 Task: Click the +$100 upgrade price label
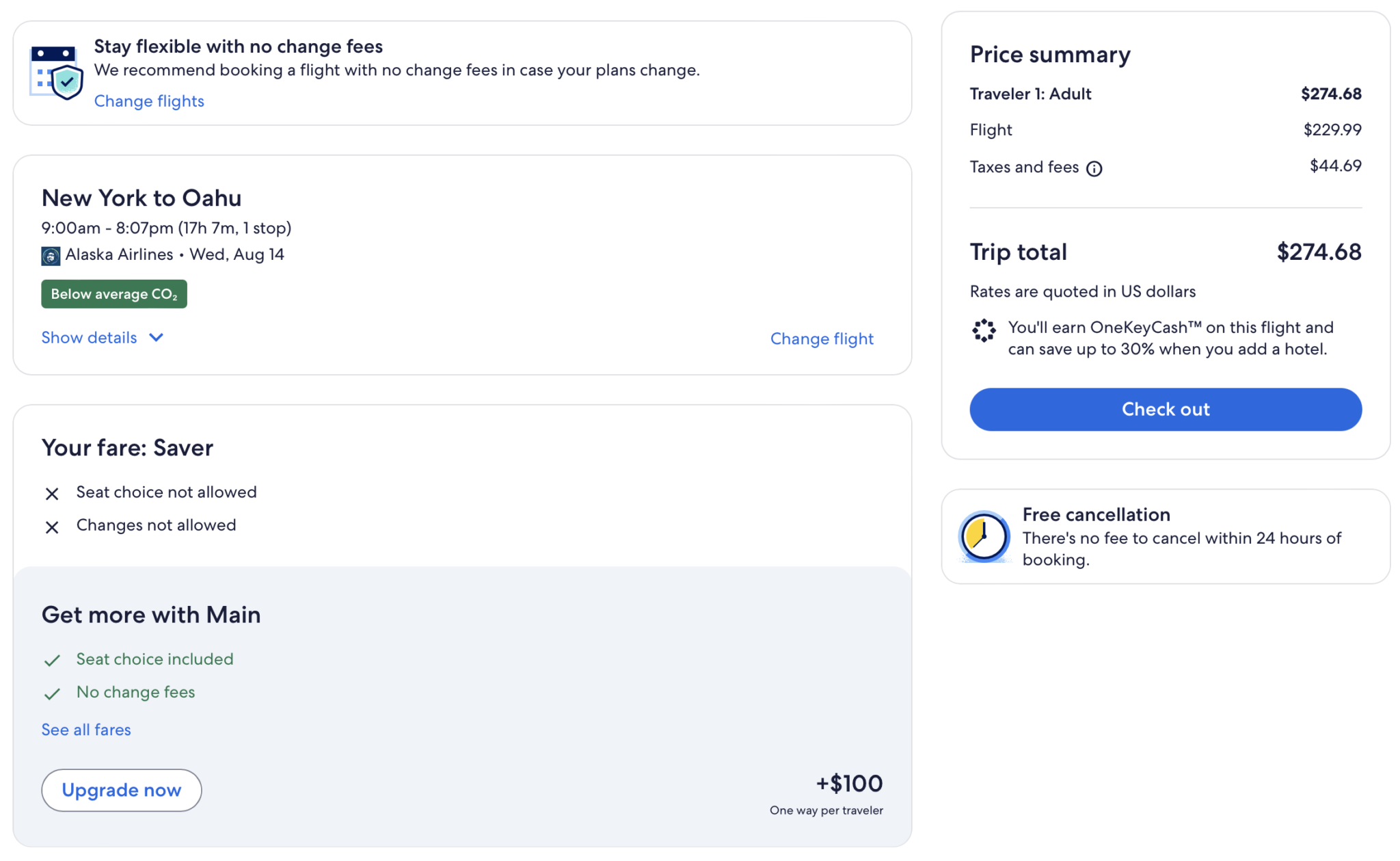pos(849,783)
